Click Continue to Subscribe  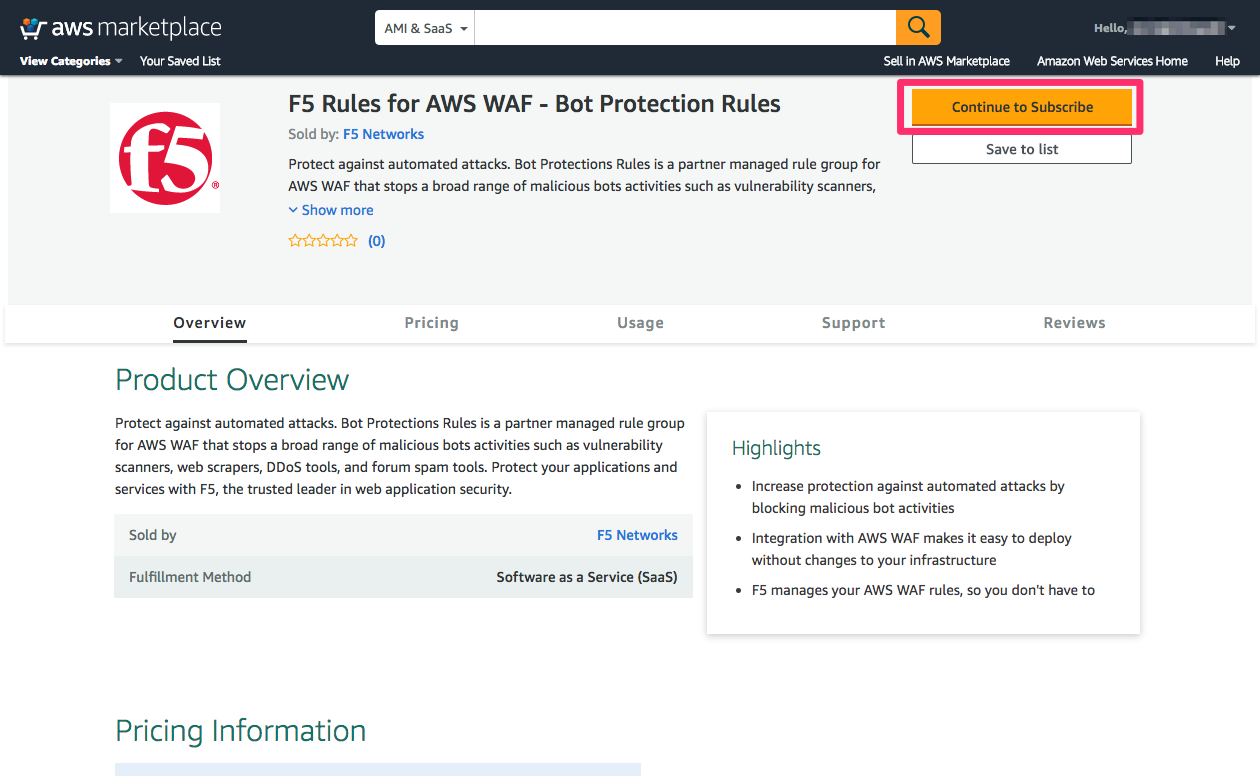[1021, 107]
